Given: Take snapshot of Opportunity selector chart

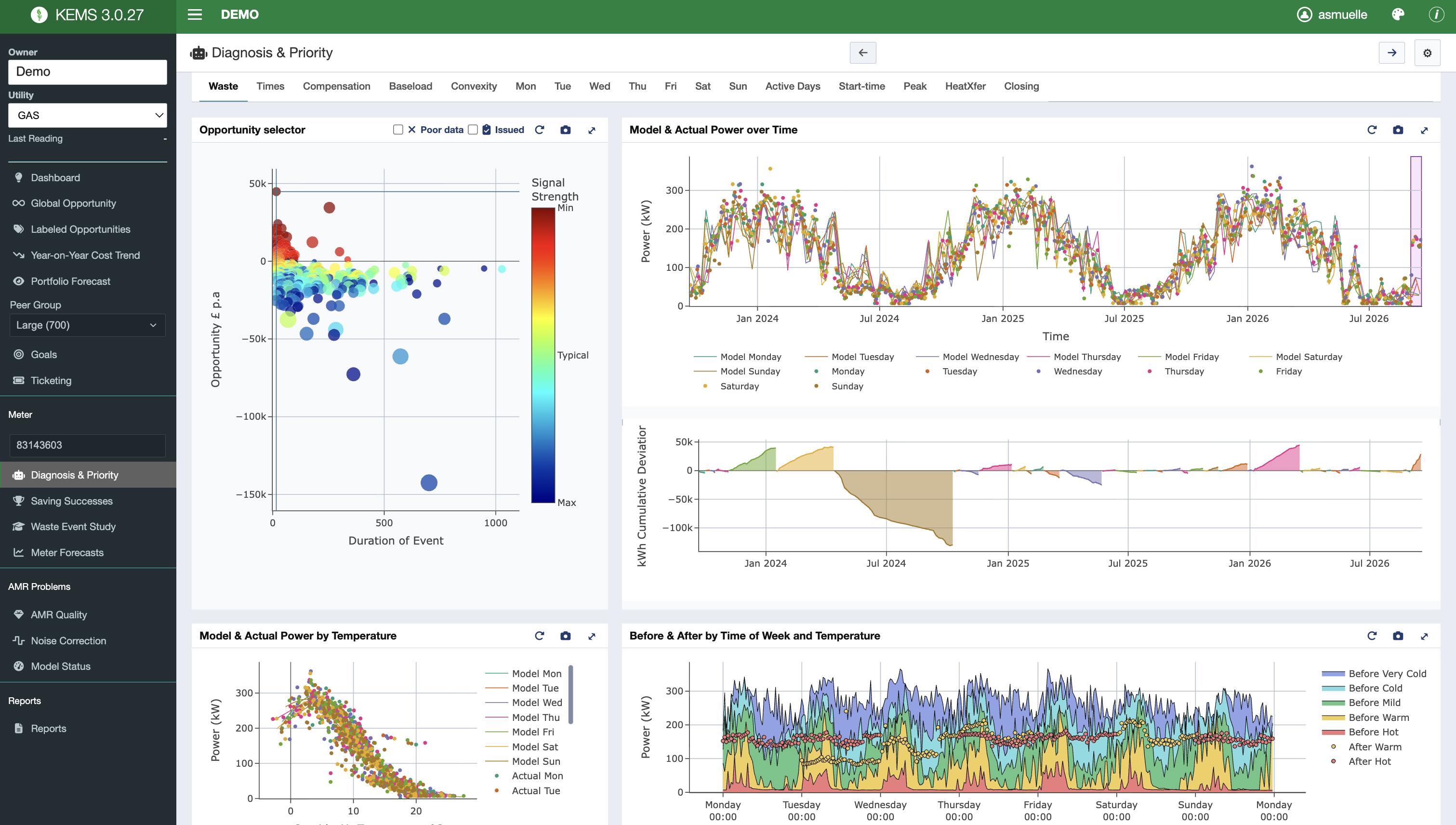Looking at the screenshot, I should 566,130.
